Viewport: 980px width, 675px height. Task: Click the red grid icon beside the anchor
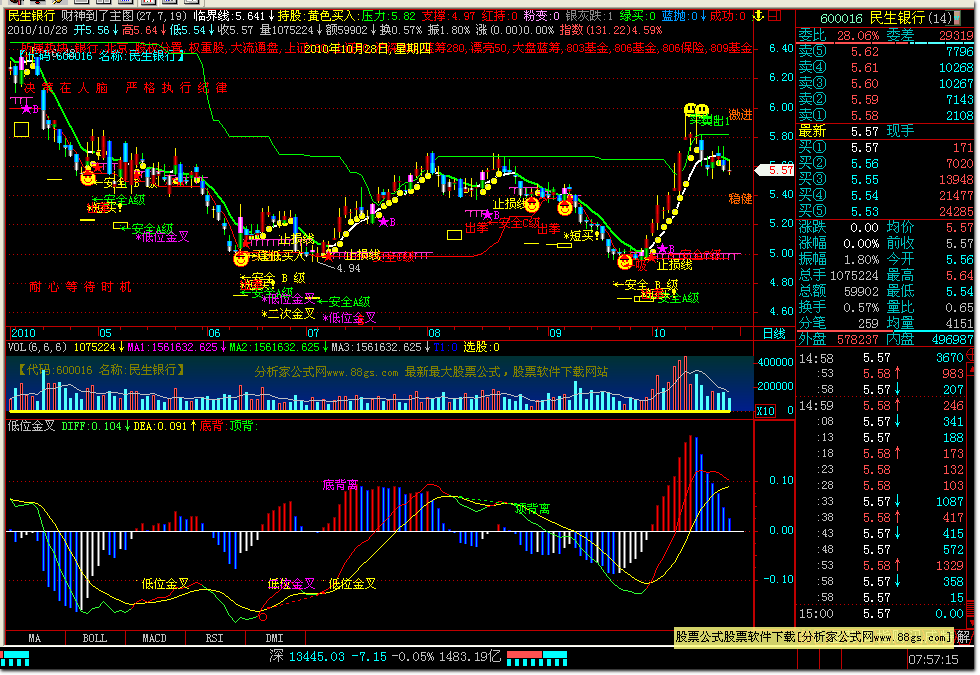pos(774,16)
